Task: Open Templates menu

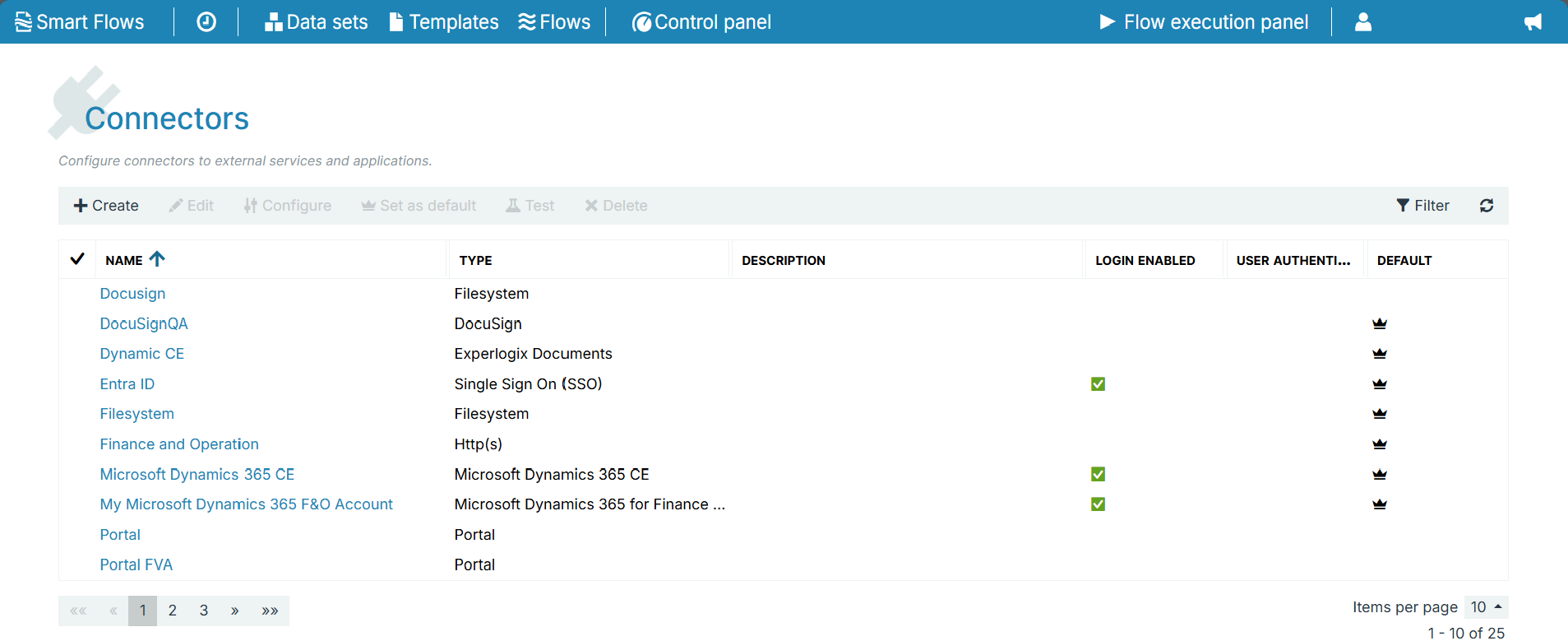Action: tap(444, 22)
